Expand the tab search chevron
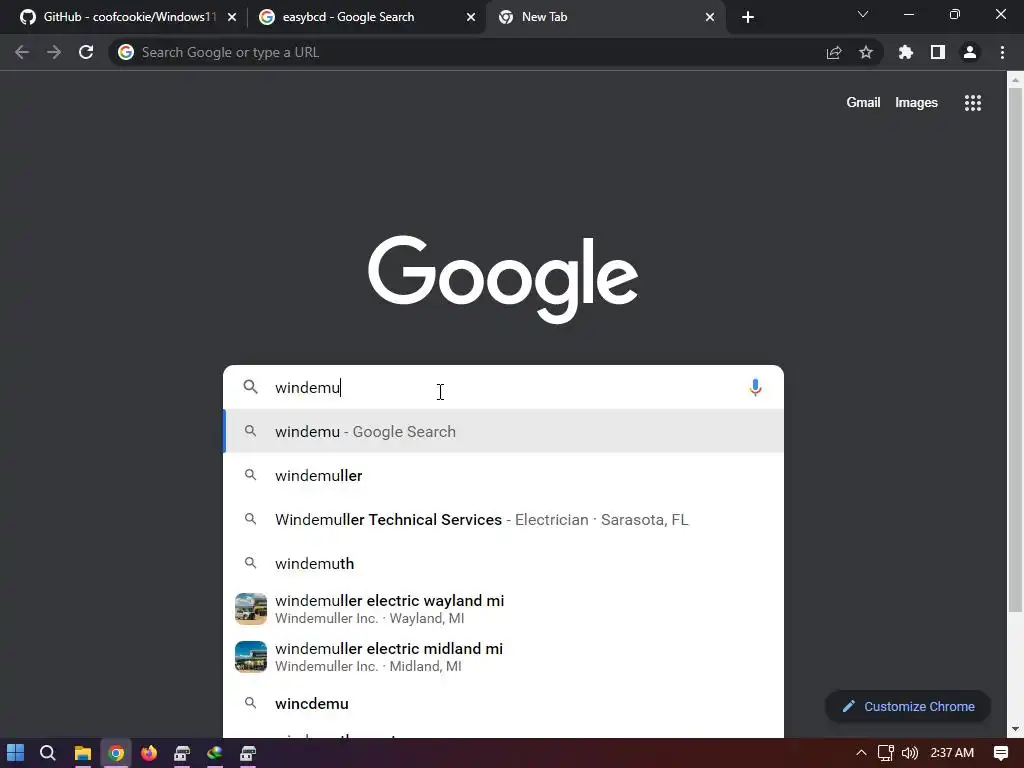 [863, 14]
